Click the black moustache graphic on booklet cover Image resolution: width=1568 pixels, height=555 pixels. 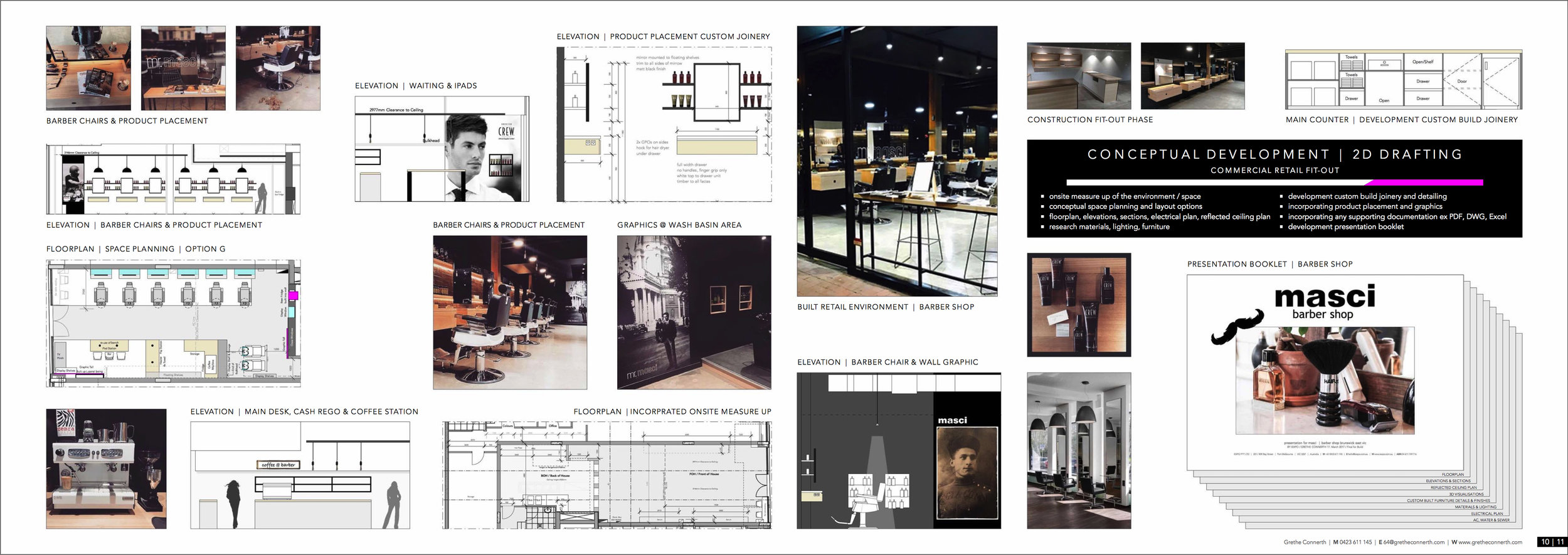point(1237,327)
